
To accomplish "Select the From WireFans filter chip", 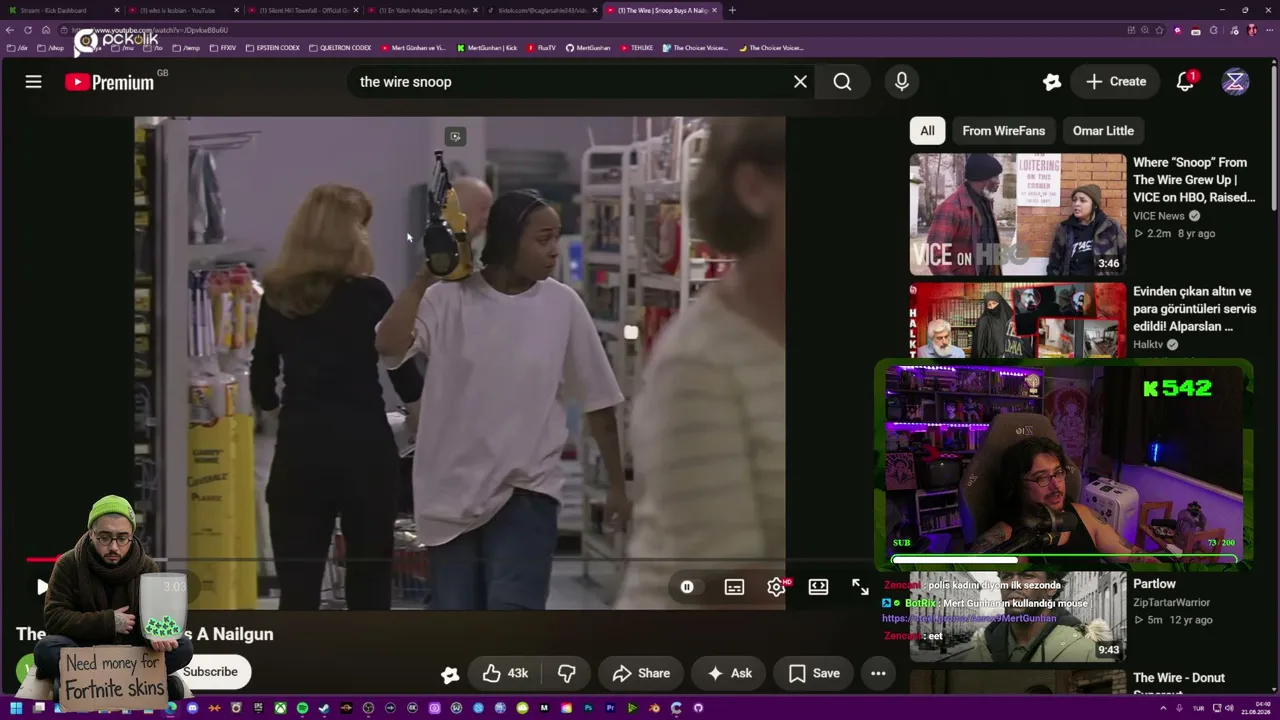I will click(x=1003, y=131).
